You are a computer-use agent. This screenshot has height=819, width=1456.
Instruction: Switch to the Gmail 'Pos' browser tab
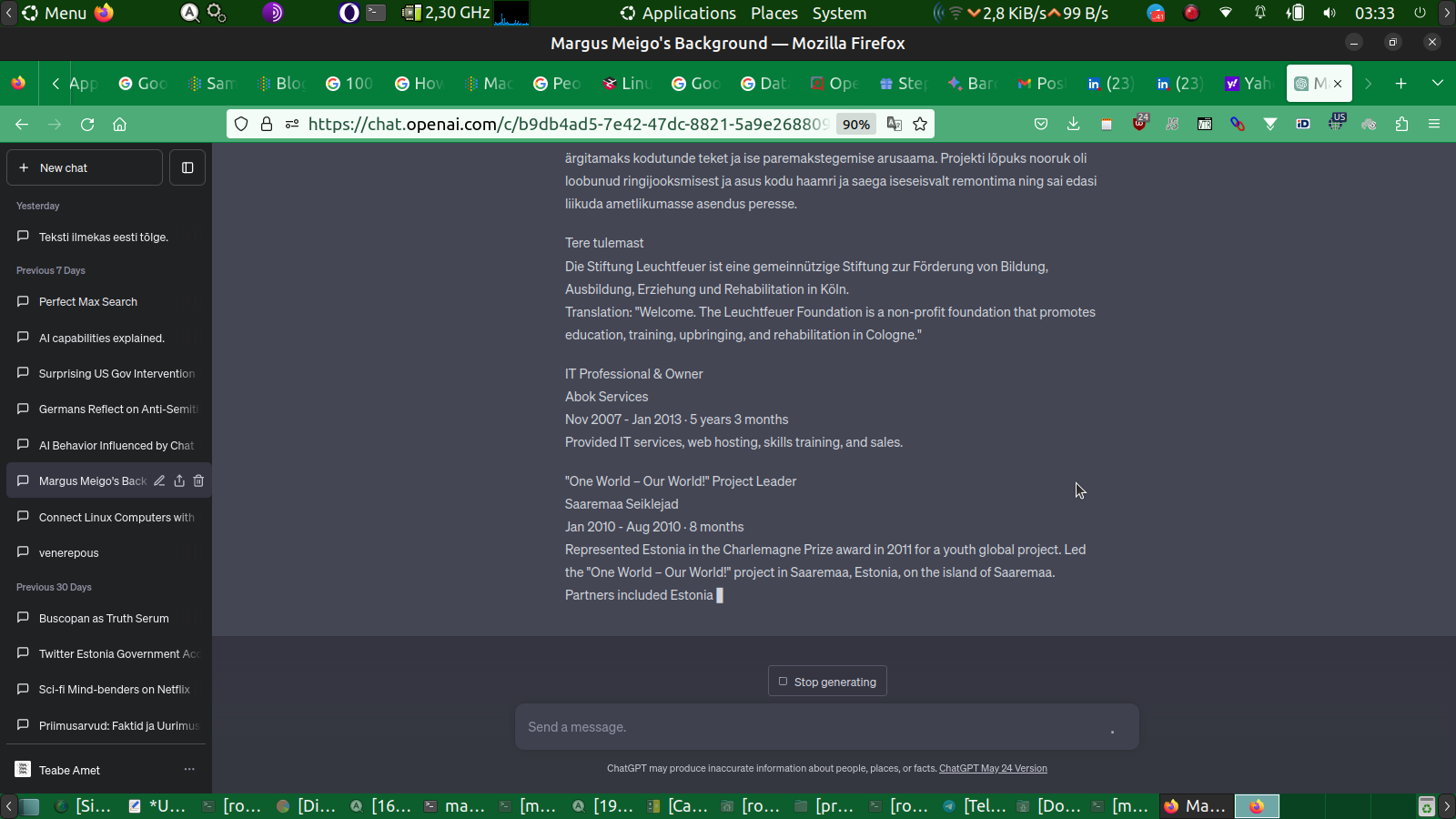click(x=1041, y=84)
